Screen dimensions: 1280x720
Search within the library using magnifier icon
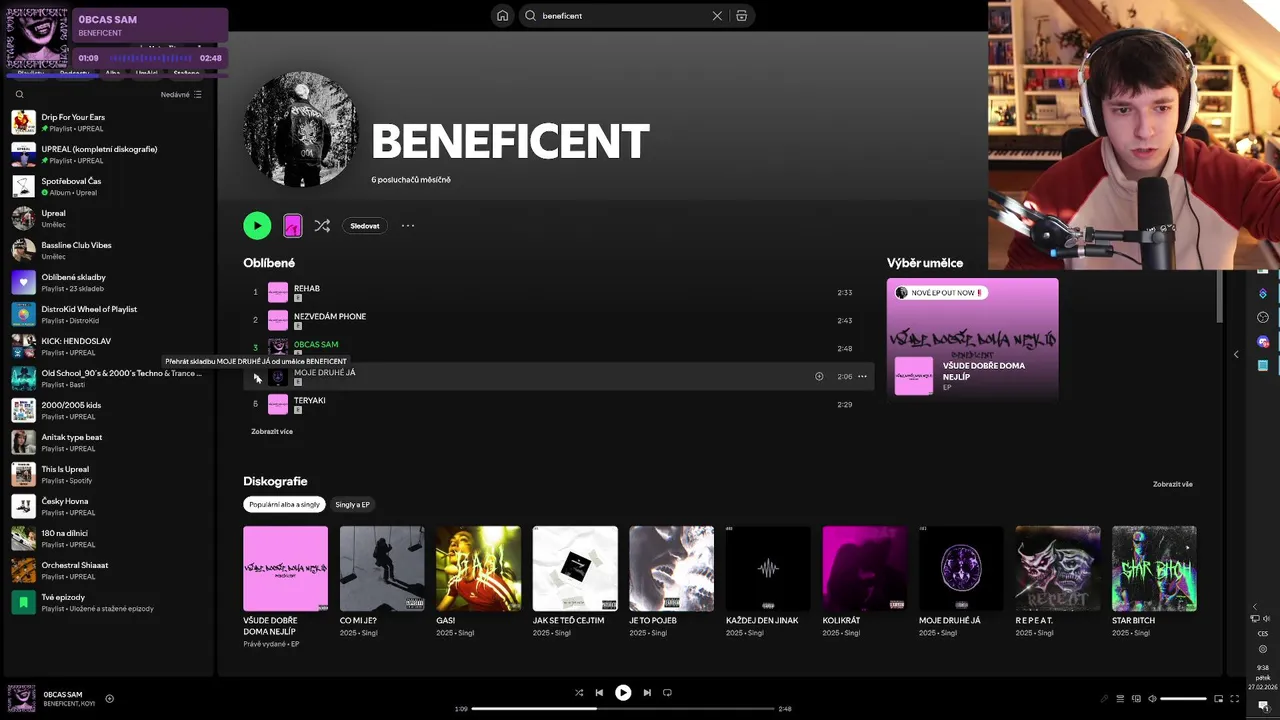tap(19, 95)
